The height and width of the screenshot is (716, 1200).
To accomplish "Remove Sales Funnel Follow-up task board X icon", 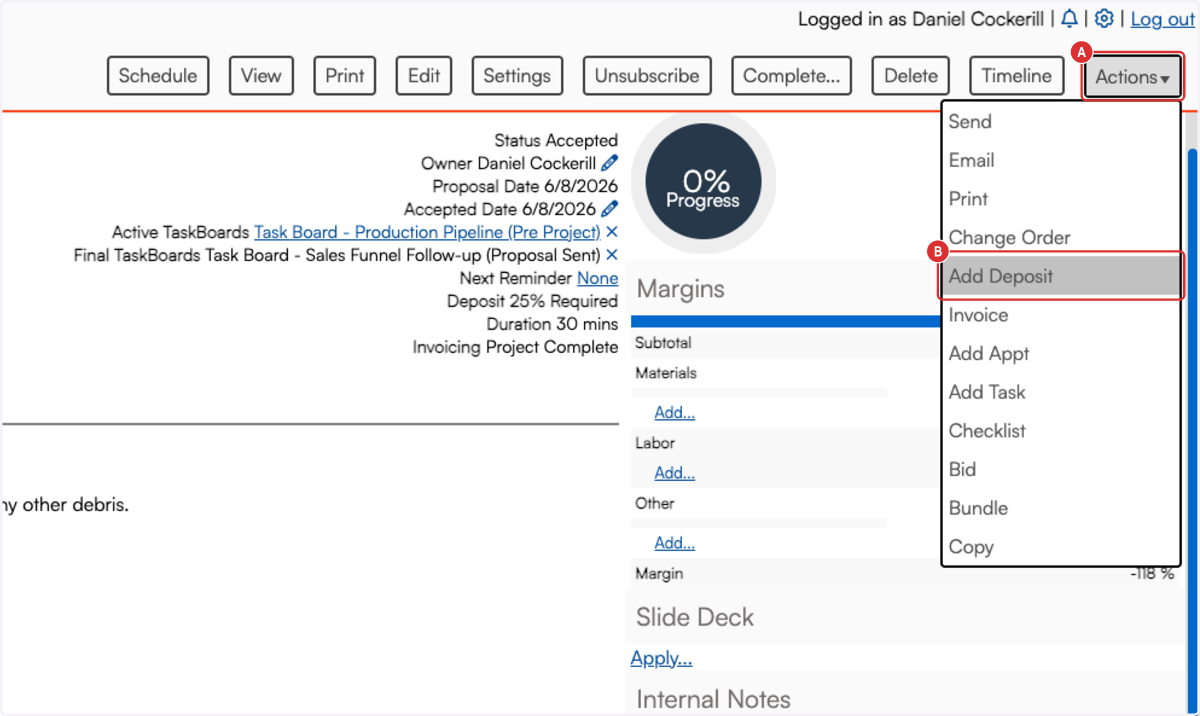I will click(612, 255).
